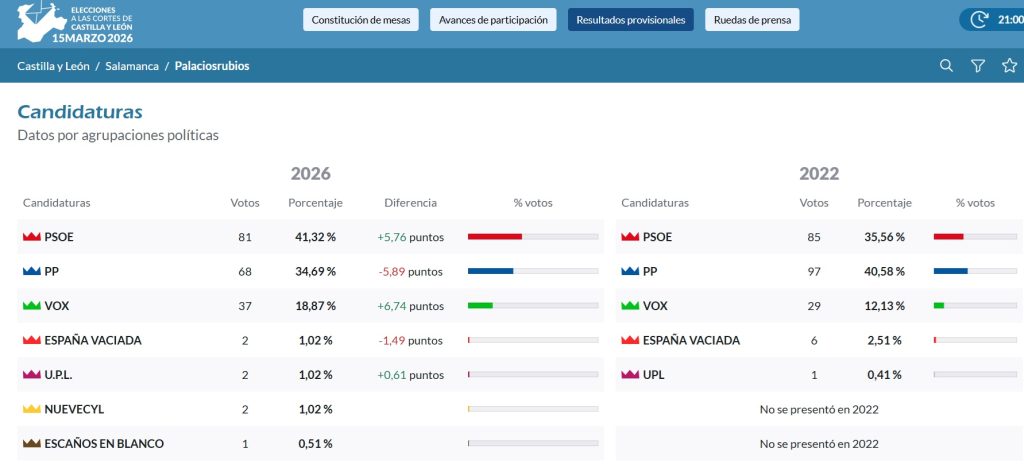This screenshot has width=1024, height=468.
Task: Click the Porcentaje column header for 2022
Action: (884, 203)
